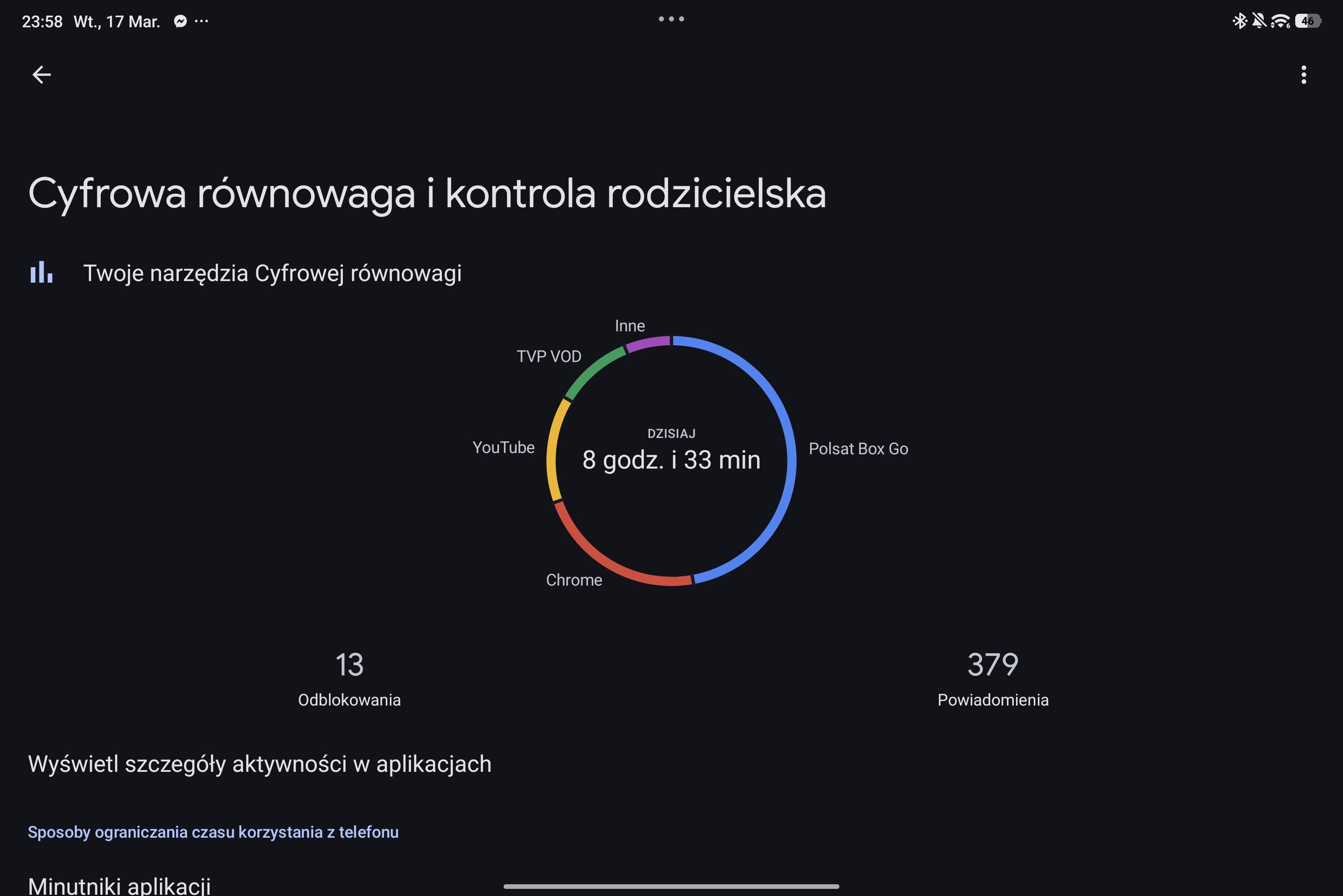The height and width of the screenshot is (896, 1343).
Task: Click the bar chart Digital Wellbeing icon
Action: pos(42,273)
